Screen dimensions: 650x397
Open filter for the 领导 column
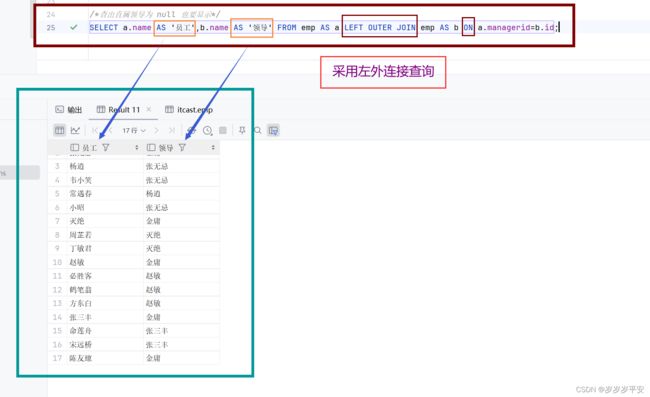(182, 148)
